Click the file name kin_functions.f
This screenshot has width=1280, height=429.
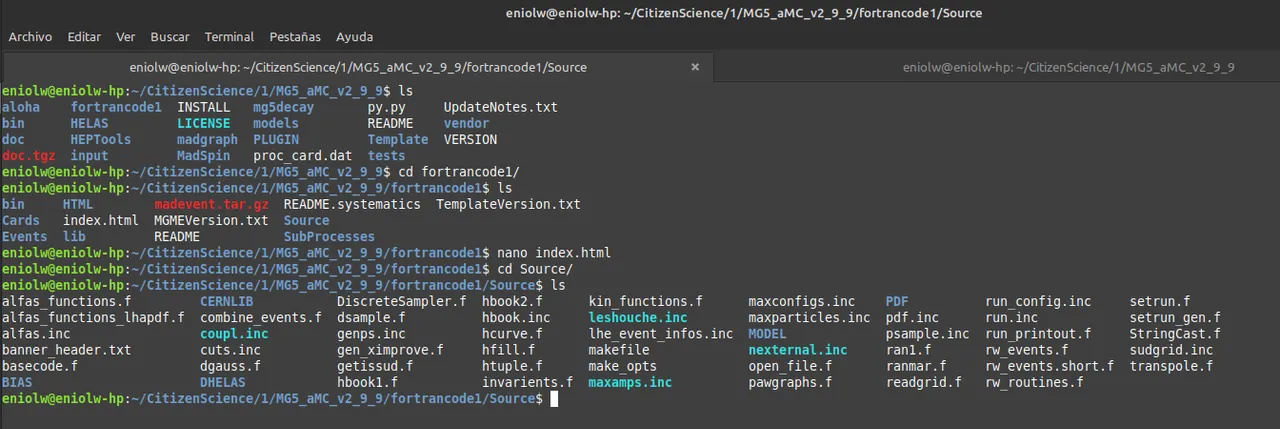(x=646, y=301)
